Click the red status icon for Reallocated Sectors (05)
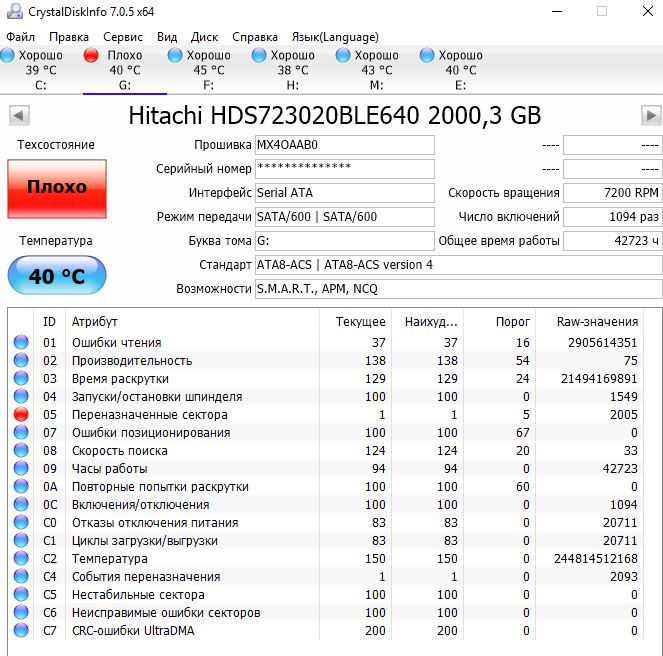The width and height of the screenshot is (663, 656). point(20,414)
